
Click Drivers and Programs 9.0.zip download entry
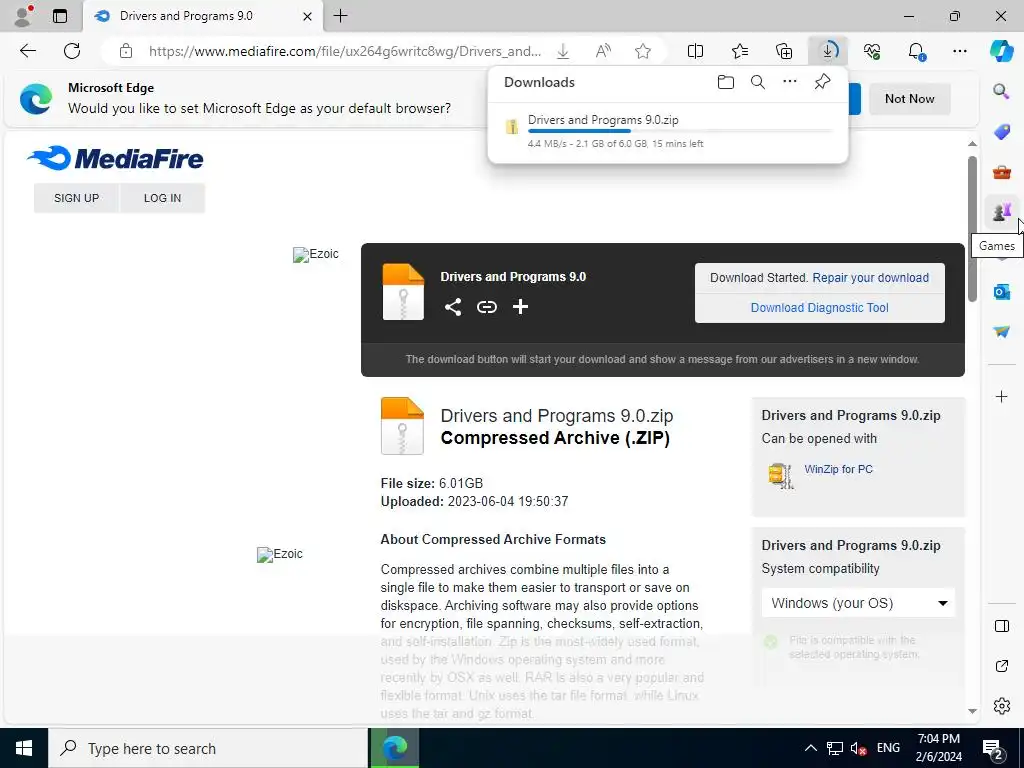click(667, 131)
